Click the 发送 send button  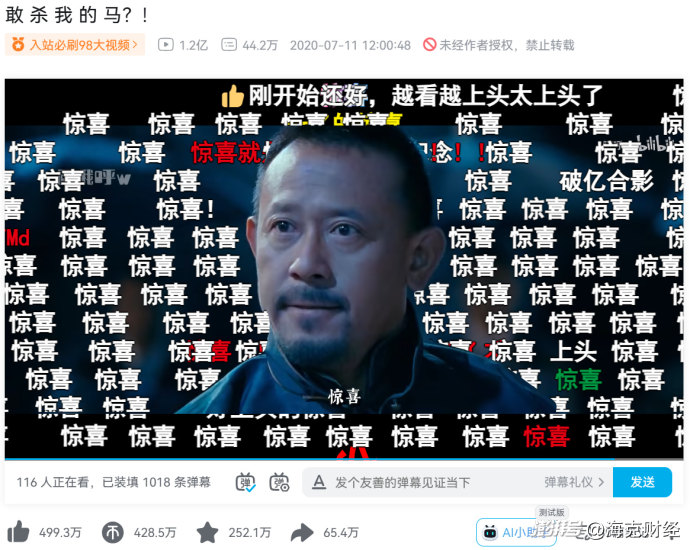[642, 482]
